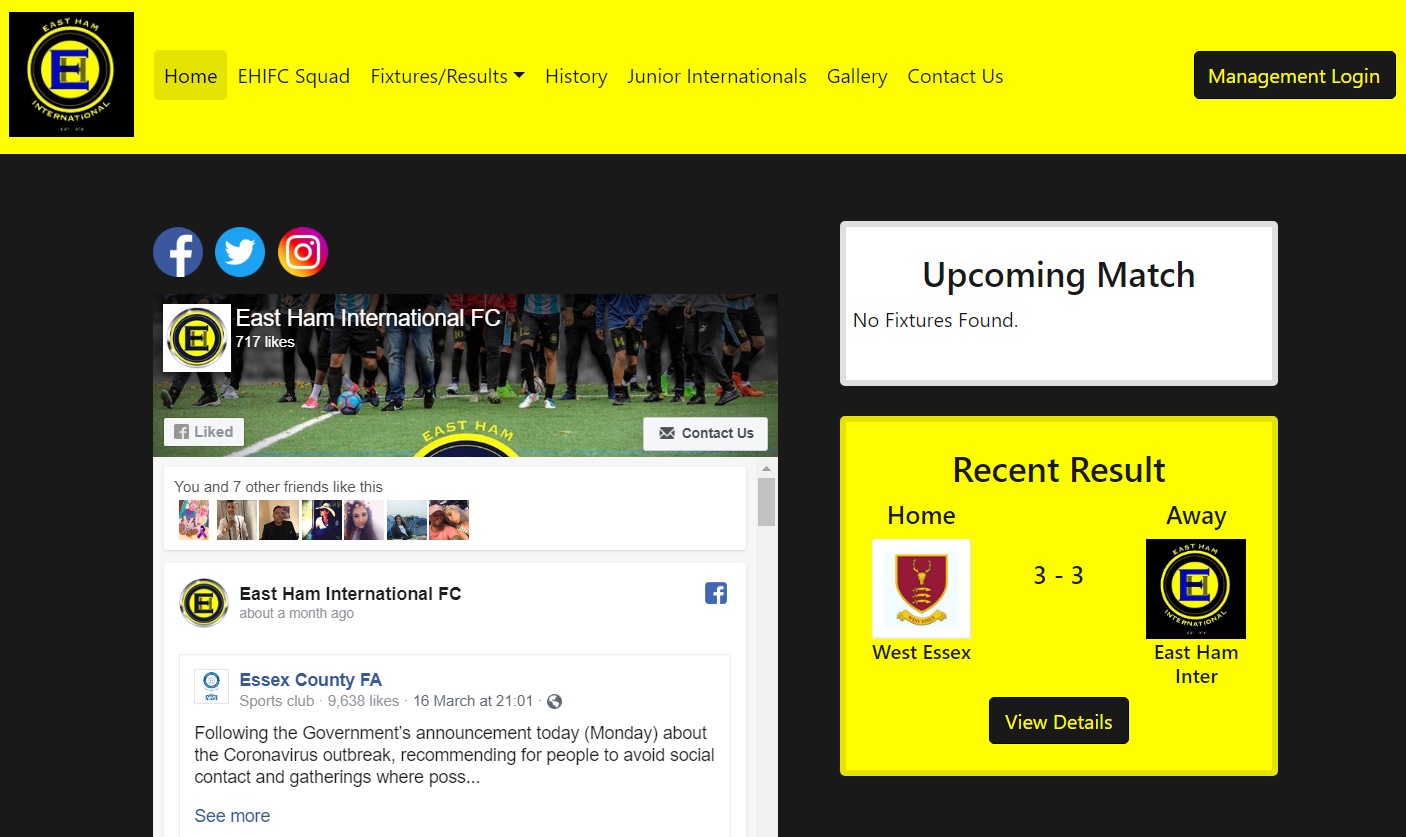
Task: Click View Details for recent result
Action: point(1058,721)
